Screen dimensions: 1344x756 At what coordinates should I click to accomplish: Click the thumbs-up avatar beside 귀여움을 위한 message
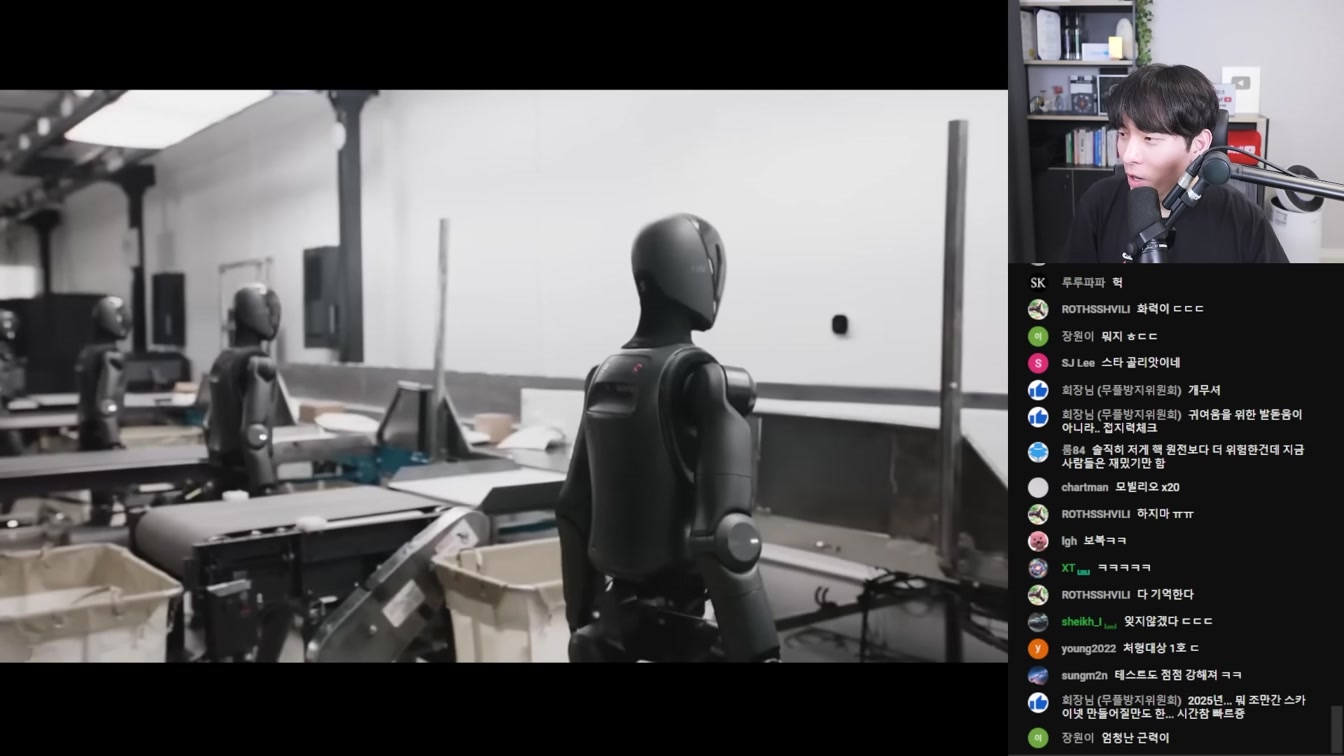(1038, 417)
